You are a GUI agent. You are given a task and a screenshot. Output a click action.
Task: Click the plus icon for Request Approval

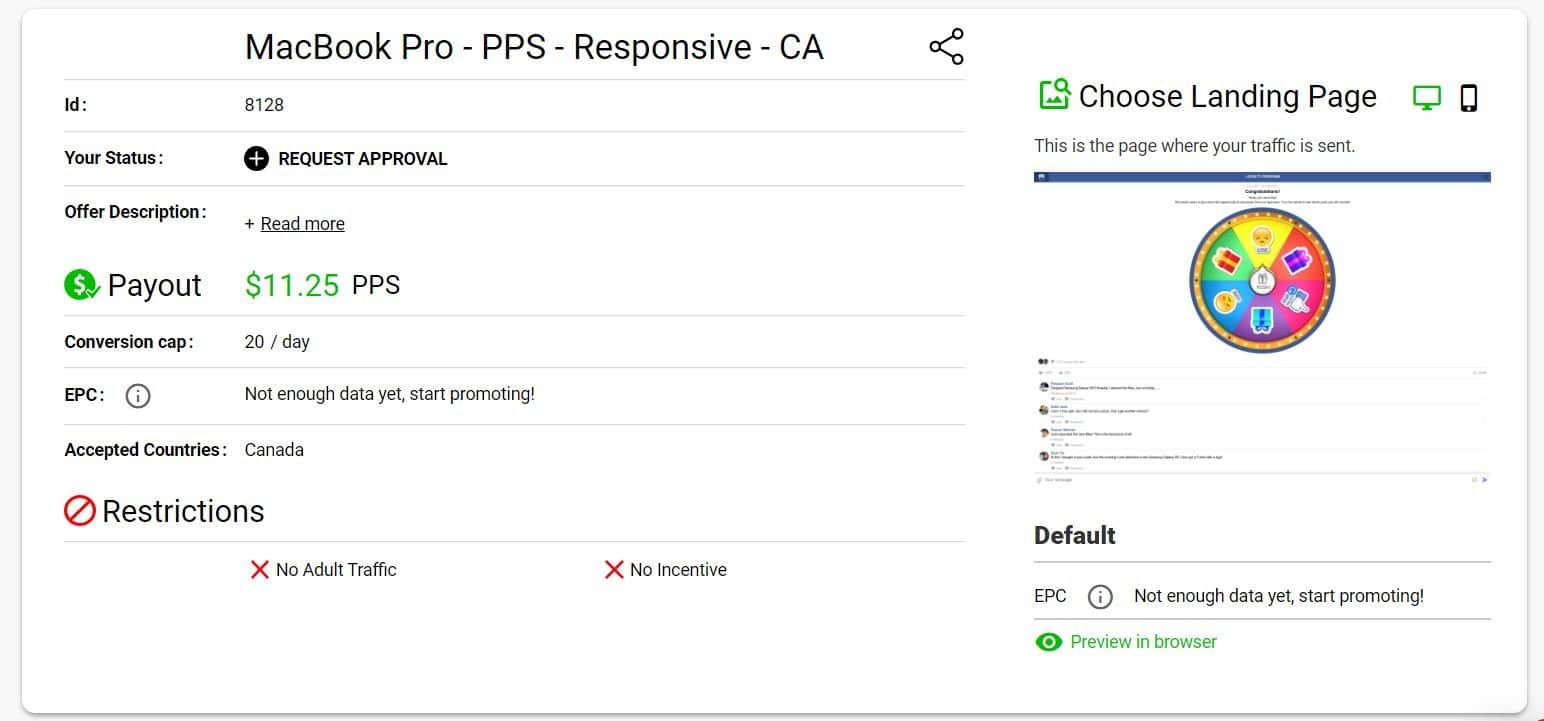(x=256, y=158)
